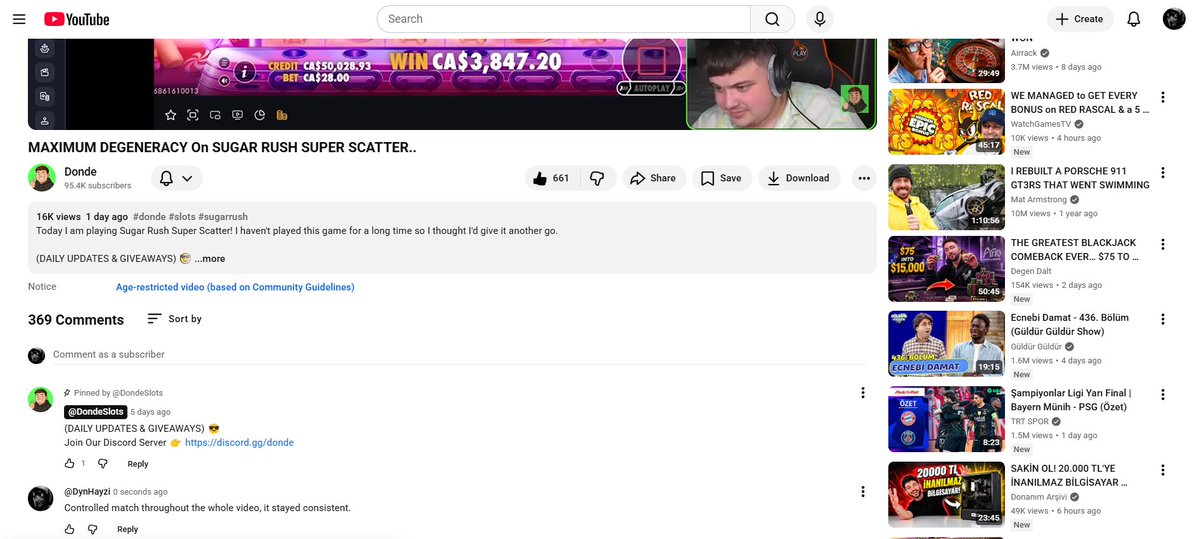This screenshot has height=539, width=1199.
Task: Open Degen Dalt channel name
Action: tap(1032, 271)
